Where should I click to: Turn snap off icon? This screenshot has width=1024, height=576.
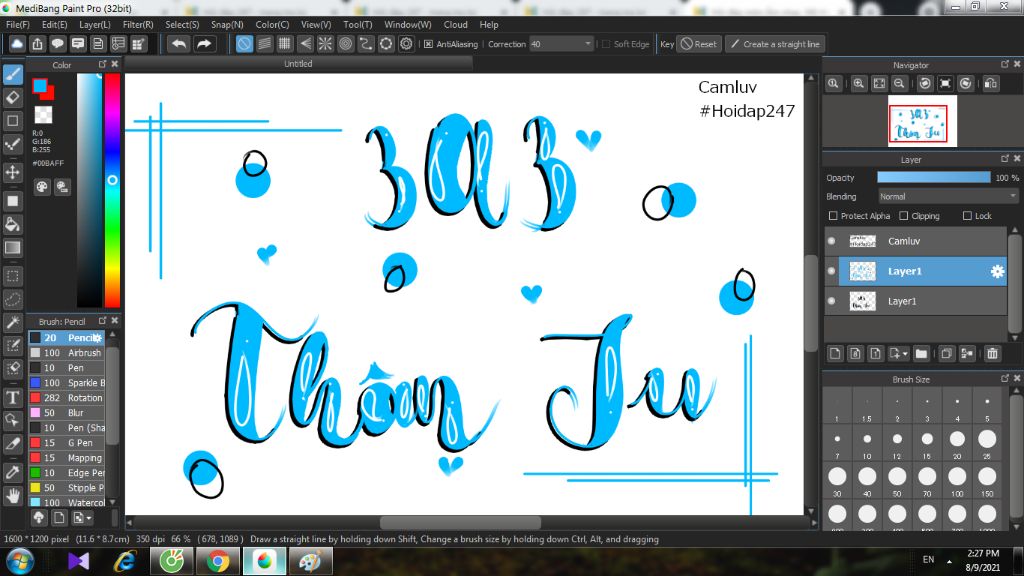(x=244, y=44)
